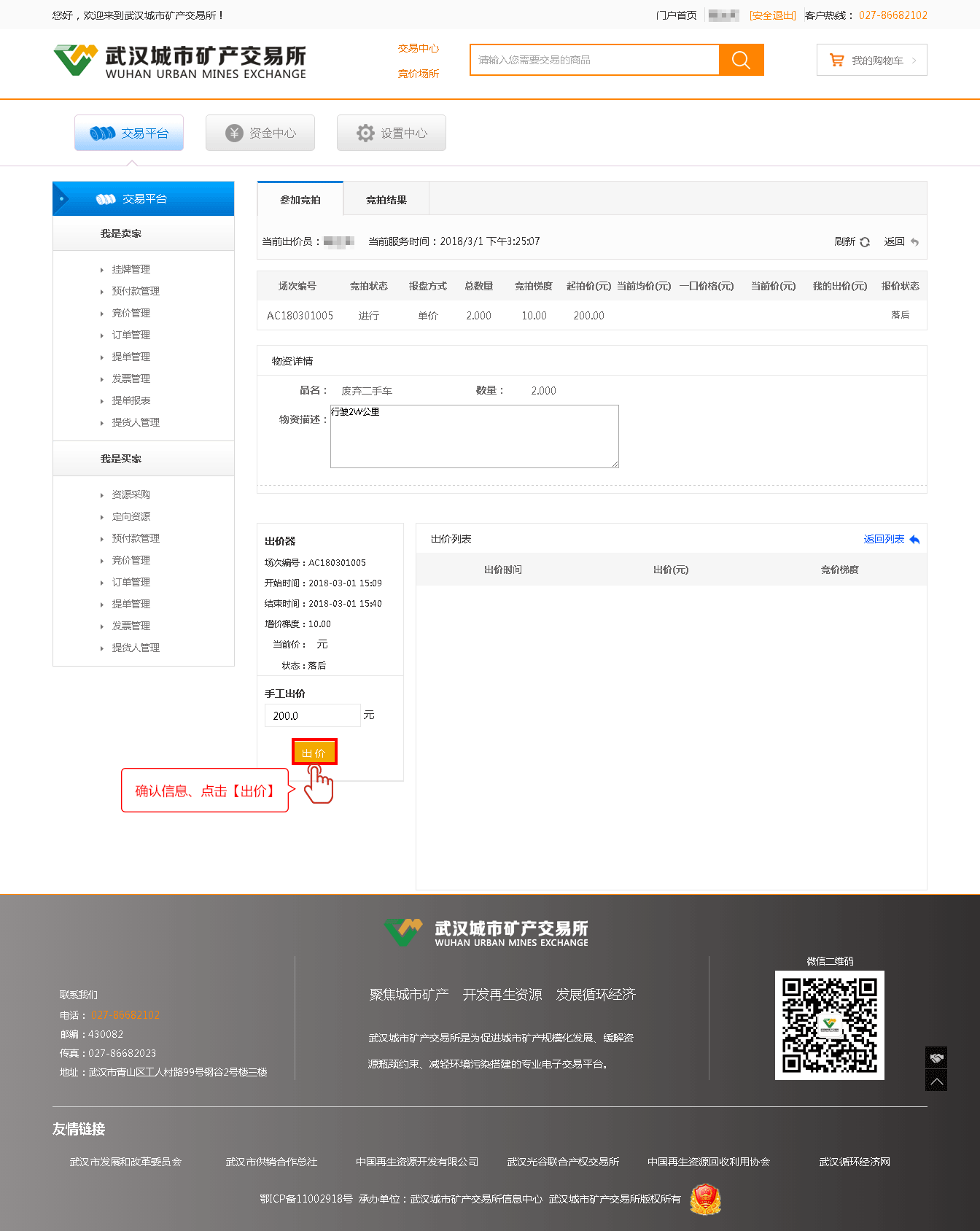The image size is (980, 1231).
Task: Open the shopping cart 我的购物车
Action: tap(871, 61)
